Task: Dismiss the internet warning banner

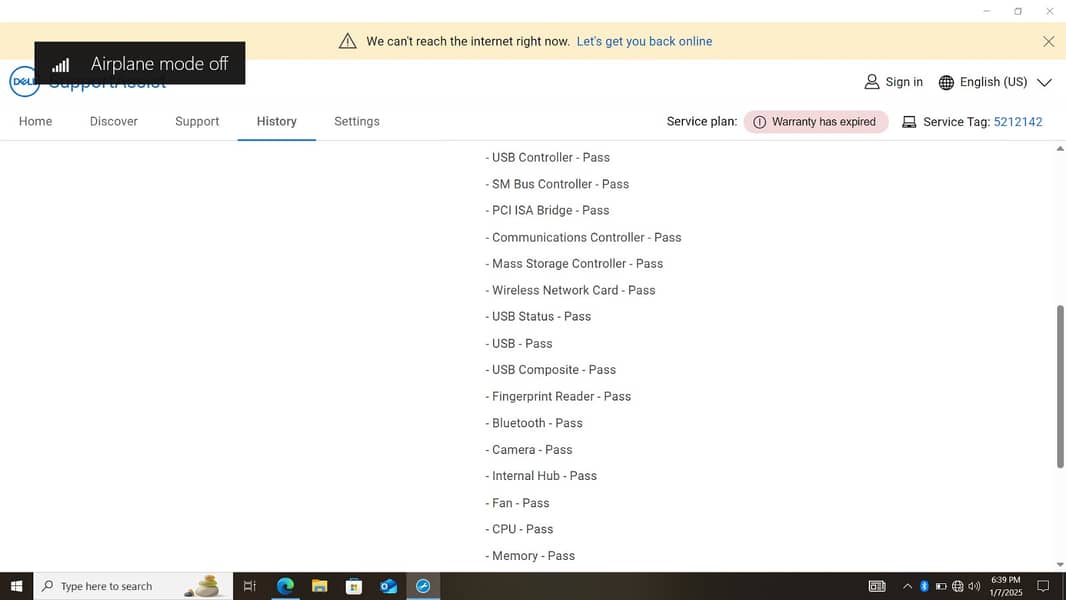Action: (1048, 41)
